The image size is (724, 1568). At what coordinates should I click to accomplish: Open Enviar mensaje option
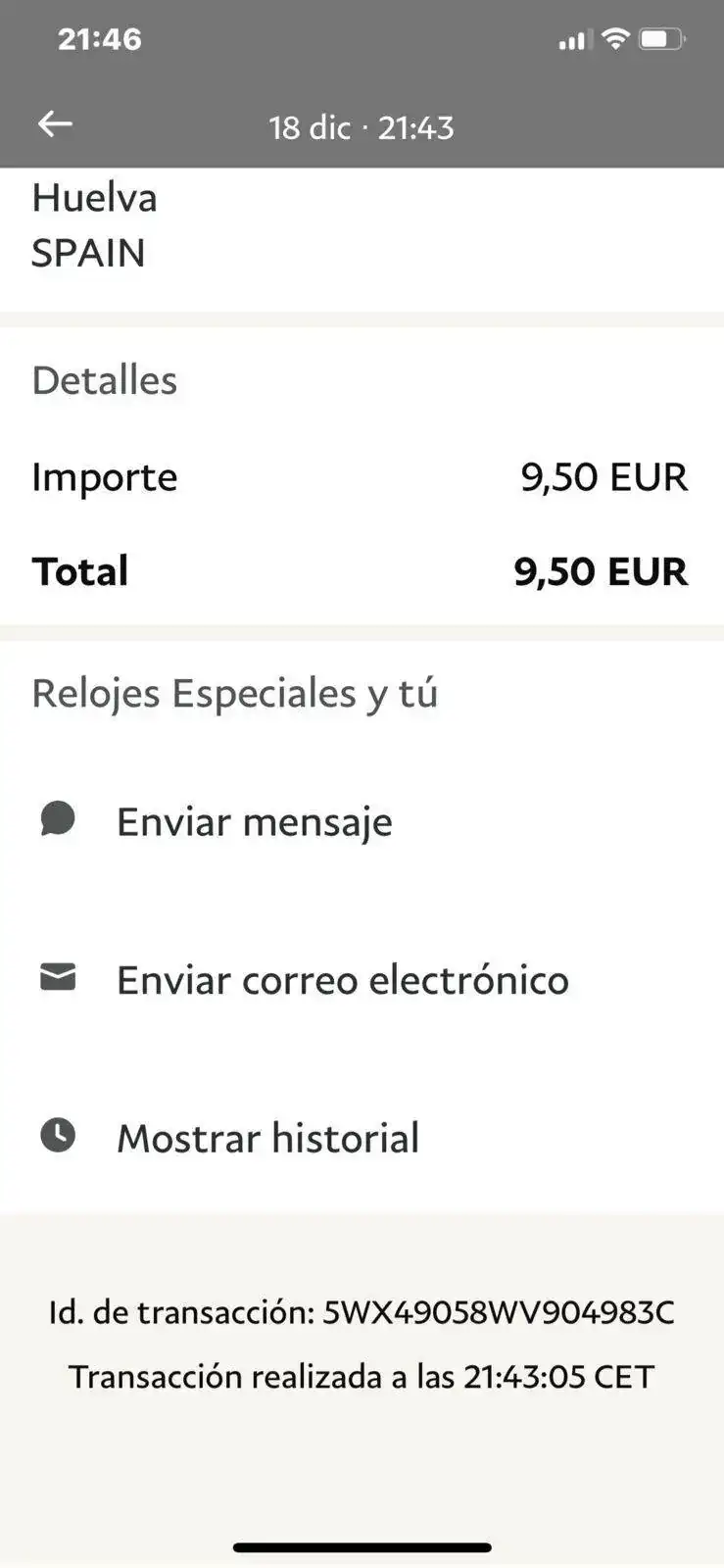coord(362,821)
